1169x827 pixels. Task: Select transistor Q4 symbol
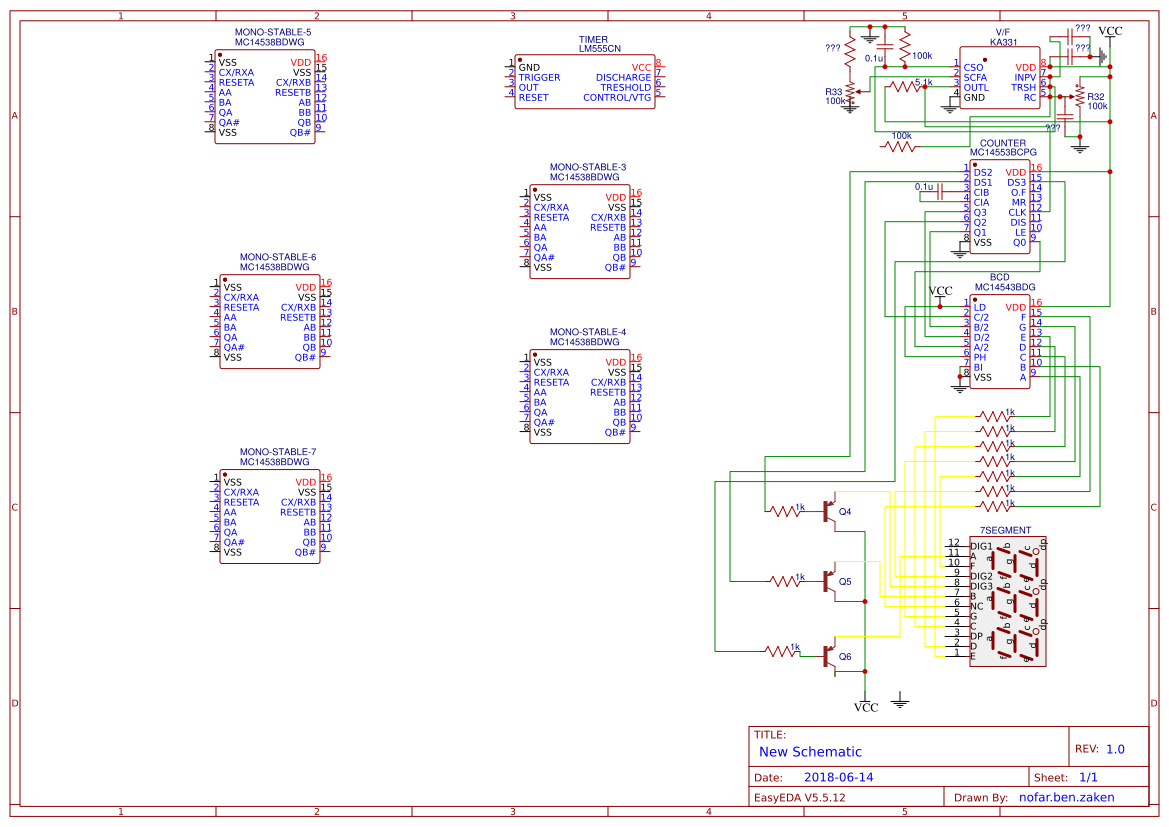[x=828, y=512]
